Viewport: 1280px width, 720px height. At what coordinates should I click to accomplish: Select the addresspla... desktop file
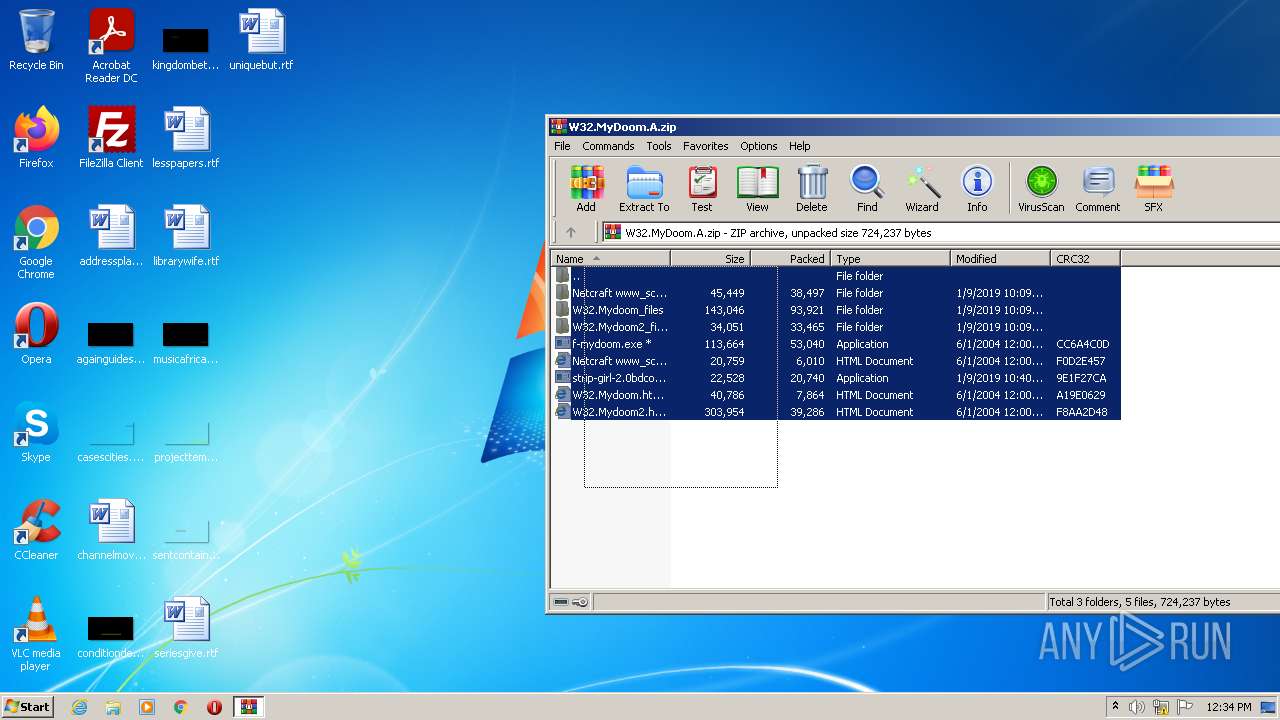point(111,235)
